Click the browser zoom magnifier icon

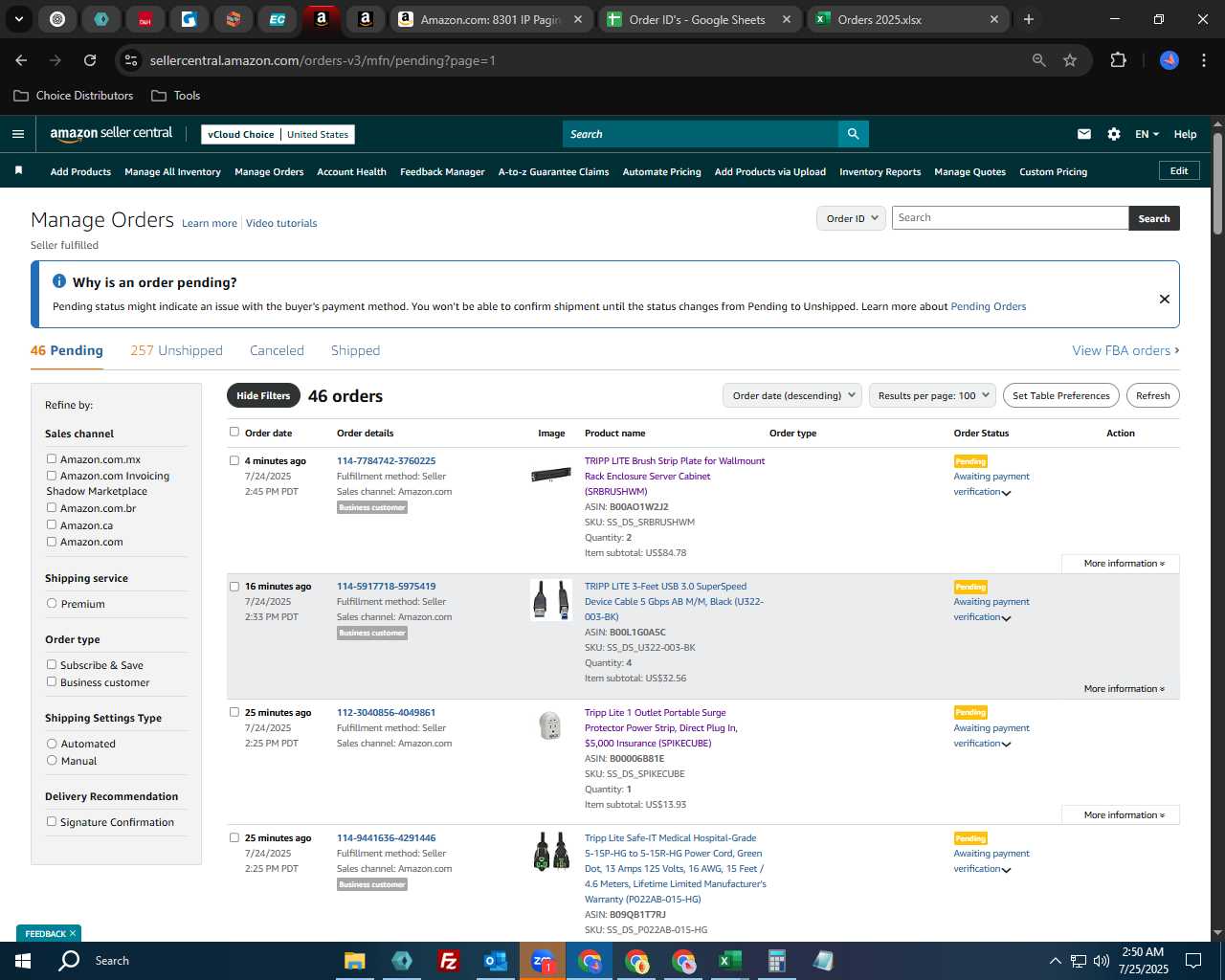coord(1039,60)
